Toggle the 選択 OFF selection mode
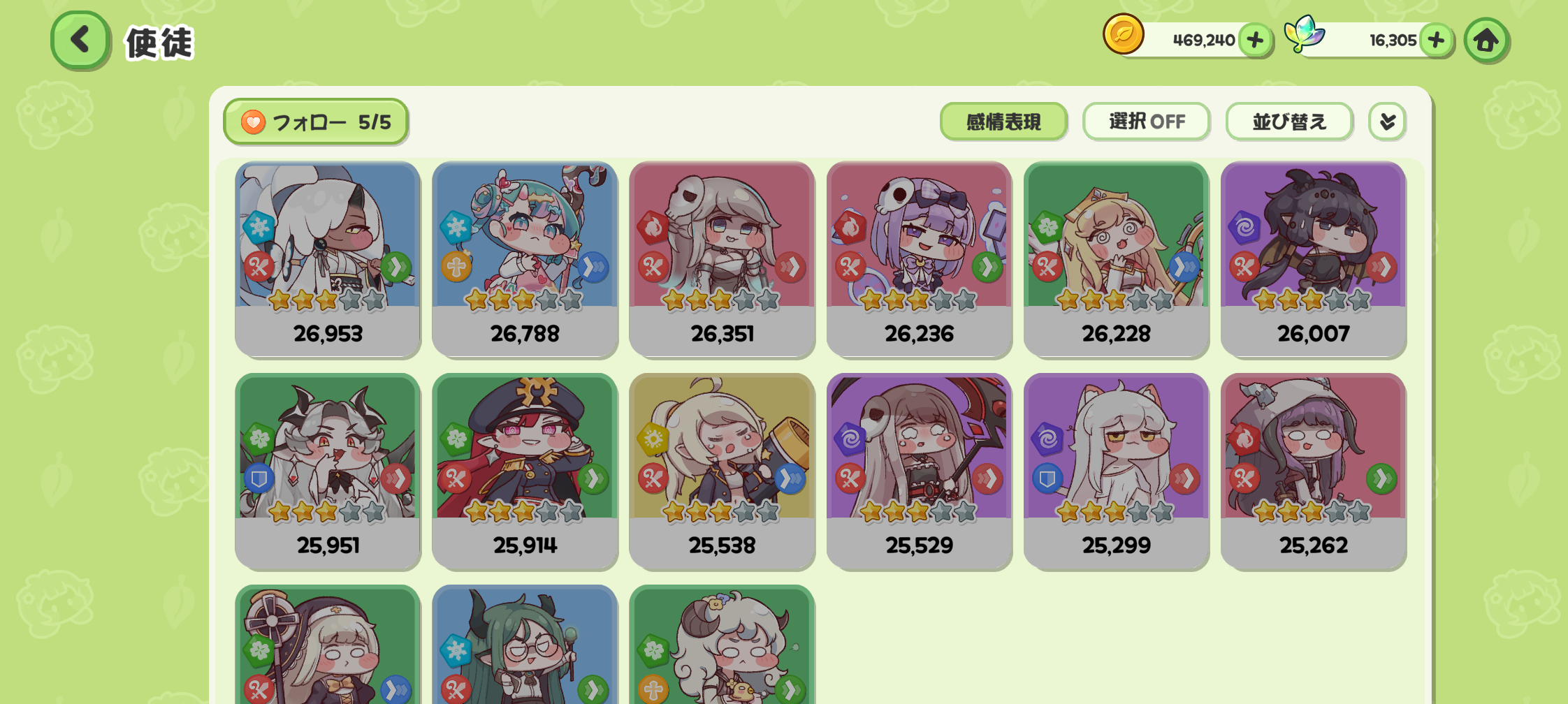The image size is (1568, 704). pyautogui.click(x=1146, y=122)
